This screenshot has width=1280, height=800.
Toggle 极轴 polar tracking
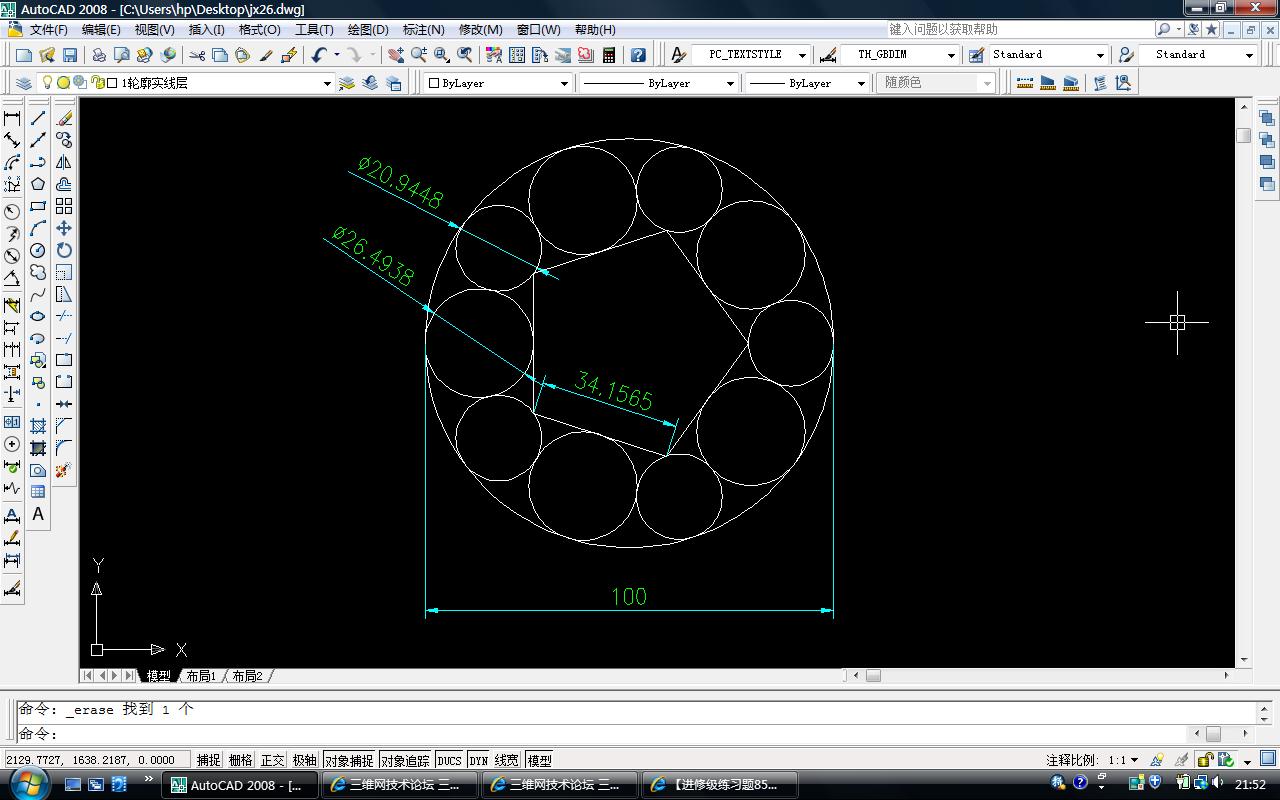[x=305, y=760]
